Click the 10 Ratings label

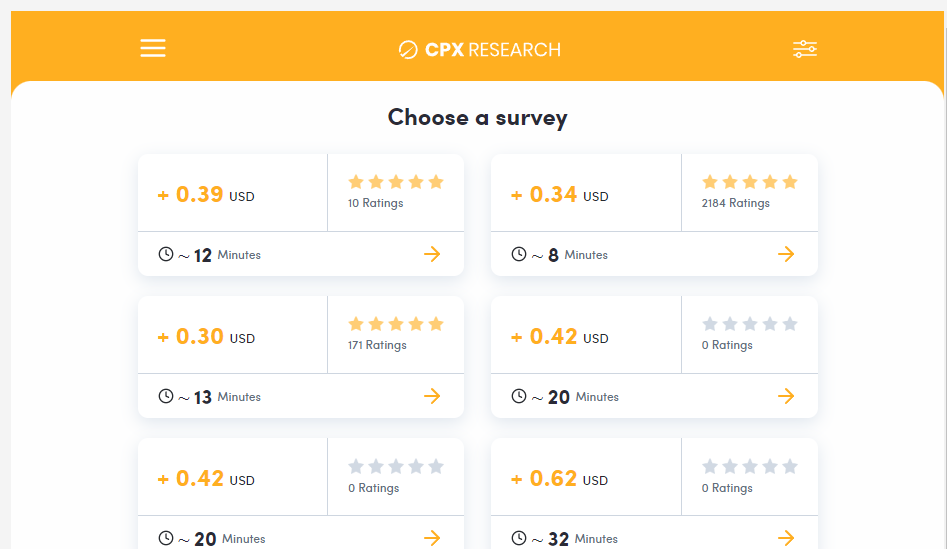click(x=376, y=203)
